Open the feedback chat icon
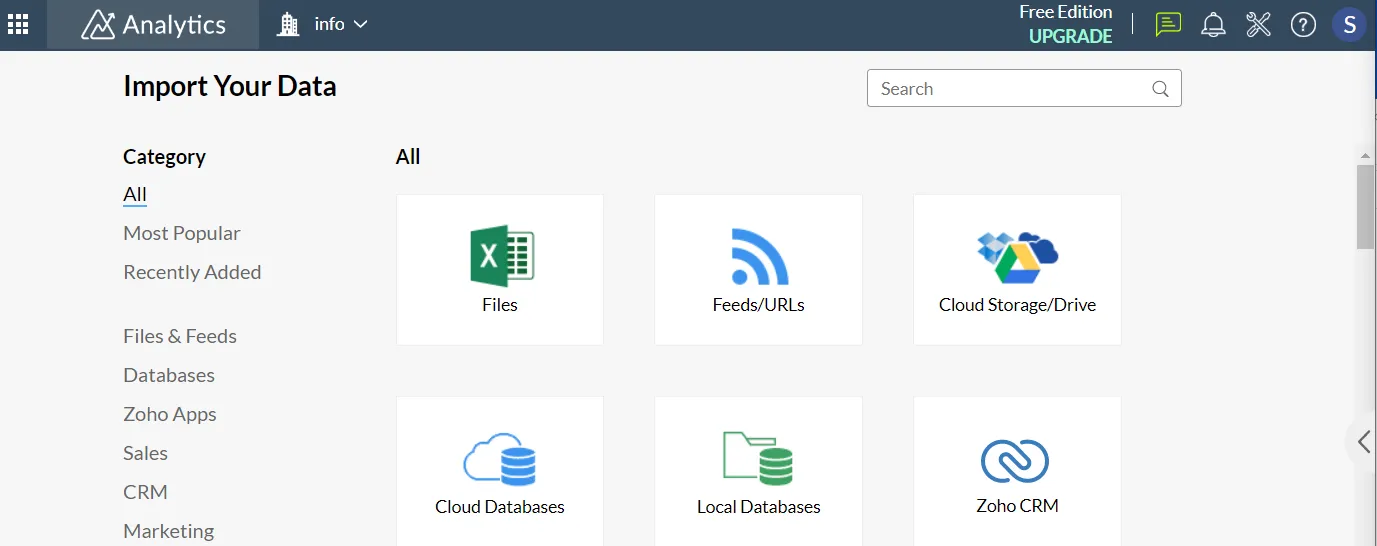1377x546 pixels. click(1167, 25)
